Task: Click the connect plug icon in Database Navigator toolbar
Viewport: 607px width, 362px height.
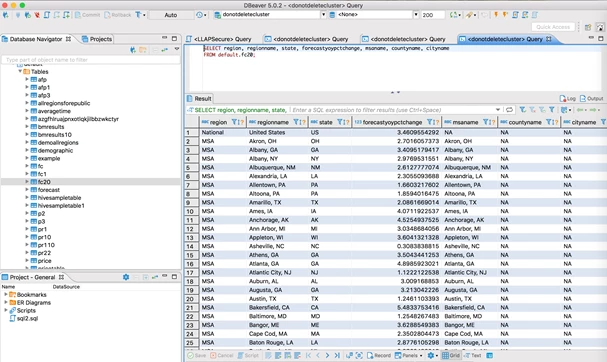Action: [x=133, y=50]
